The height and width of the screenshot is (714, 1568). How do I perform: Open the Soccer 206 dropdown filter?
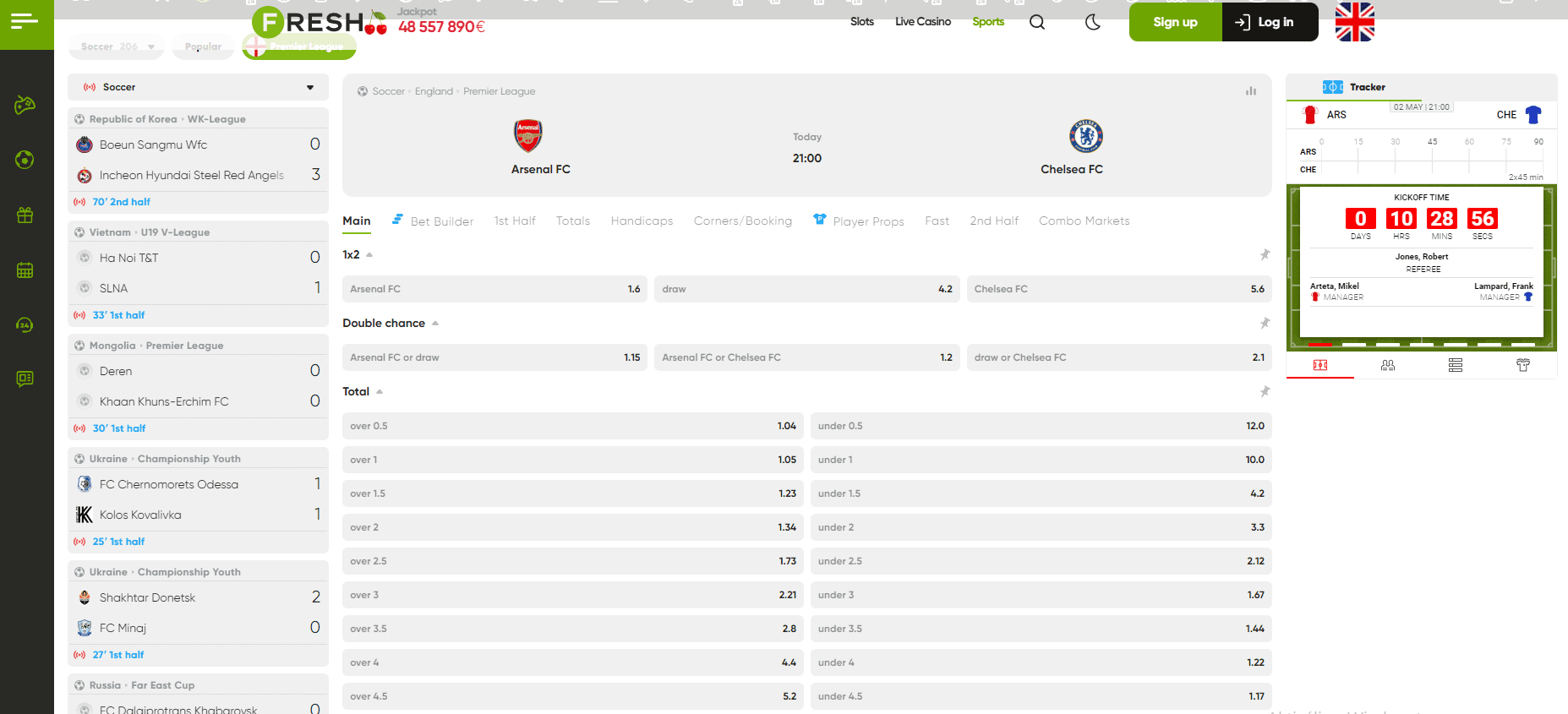click(x=117, y=46)
